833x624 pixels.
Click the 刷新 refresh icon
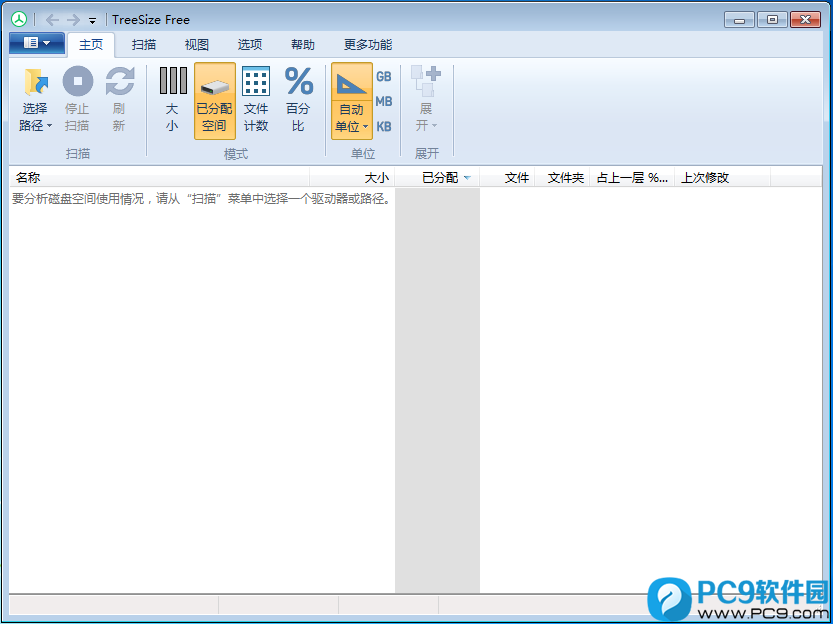(120, 81)
